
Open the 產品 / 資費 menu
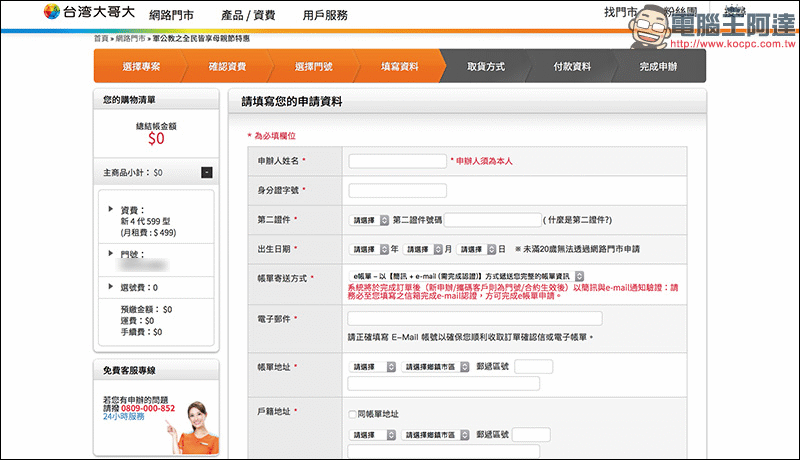pos(246,15)
